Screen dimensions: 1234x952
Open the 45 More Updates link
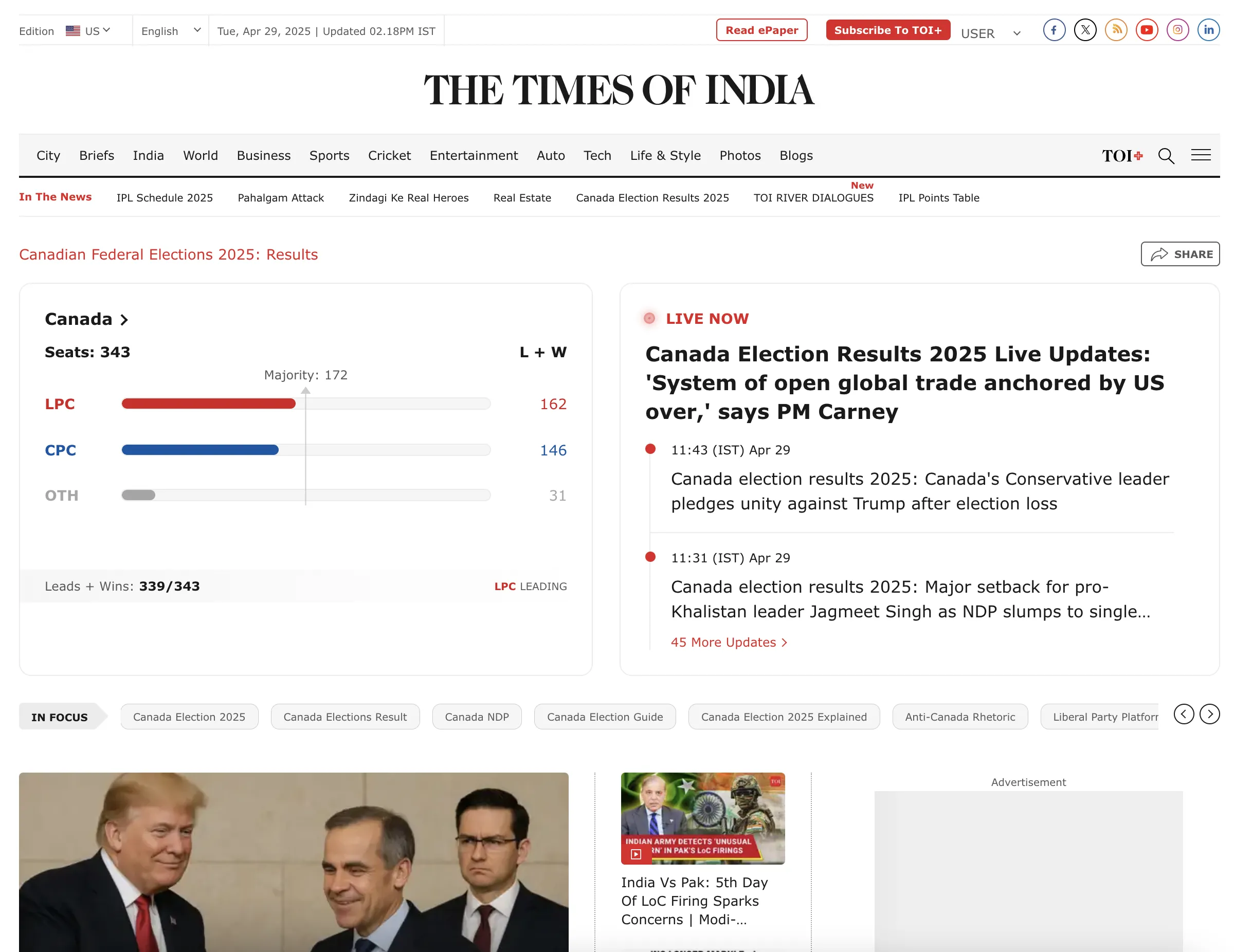pyautogui.click(x=729, y=643)
